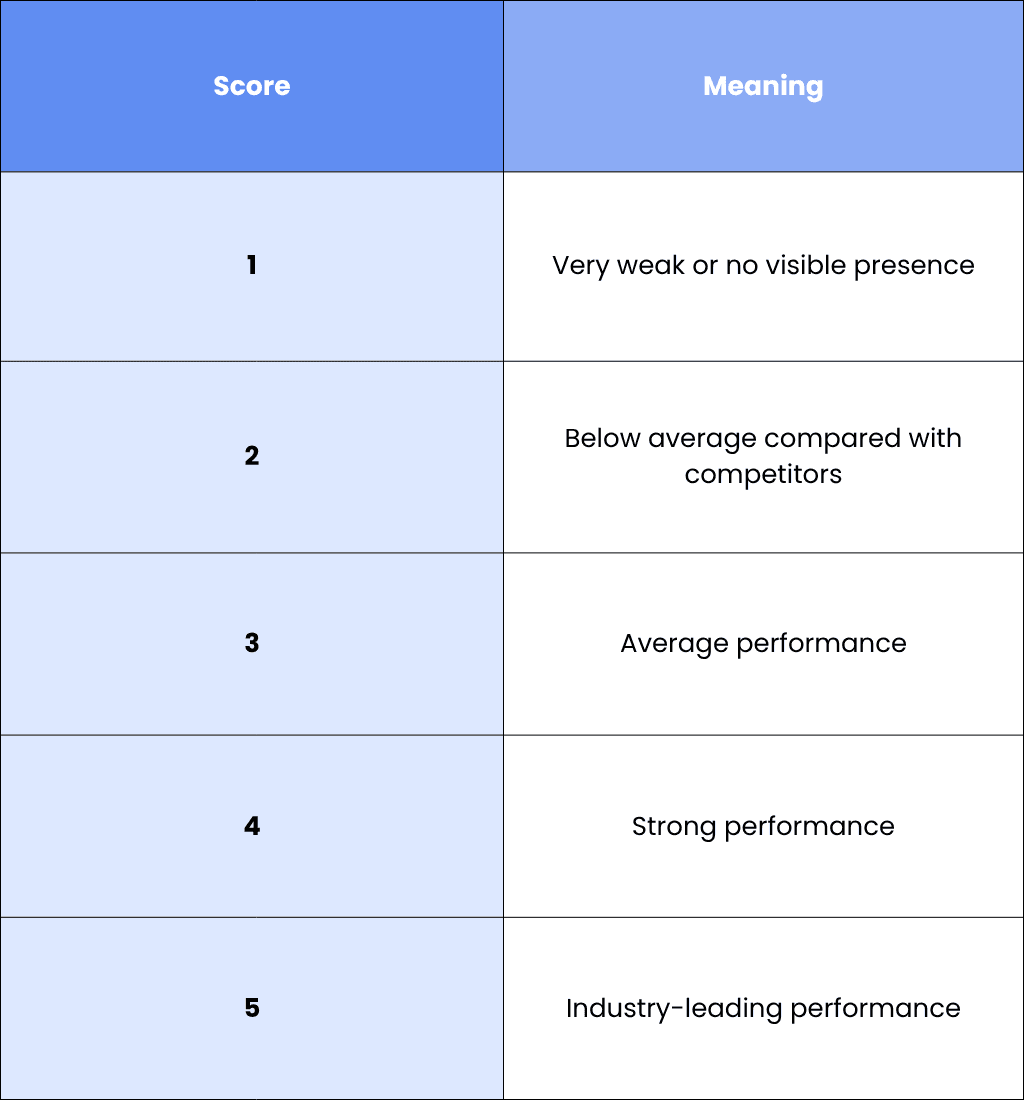1024x1100 pixels.
Task: Click 'Below average compared with' text line
Action: (x=763, y=438)
